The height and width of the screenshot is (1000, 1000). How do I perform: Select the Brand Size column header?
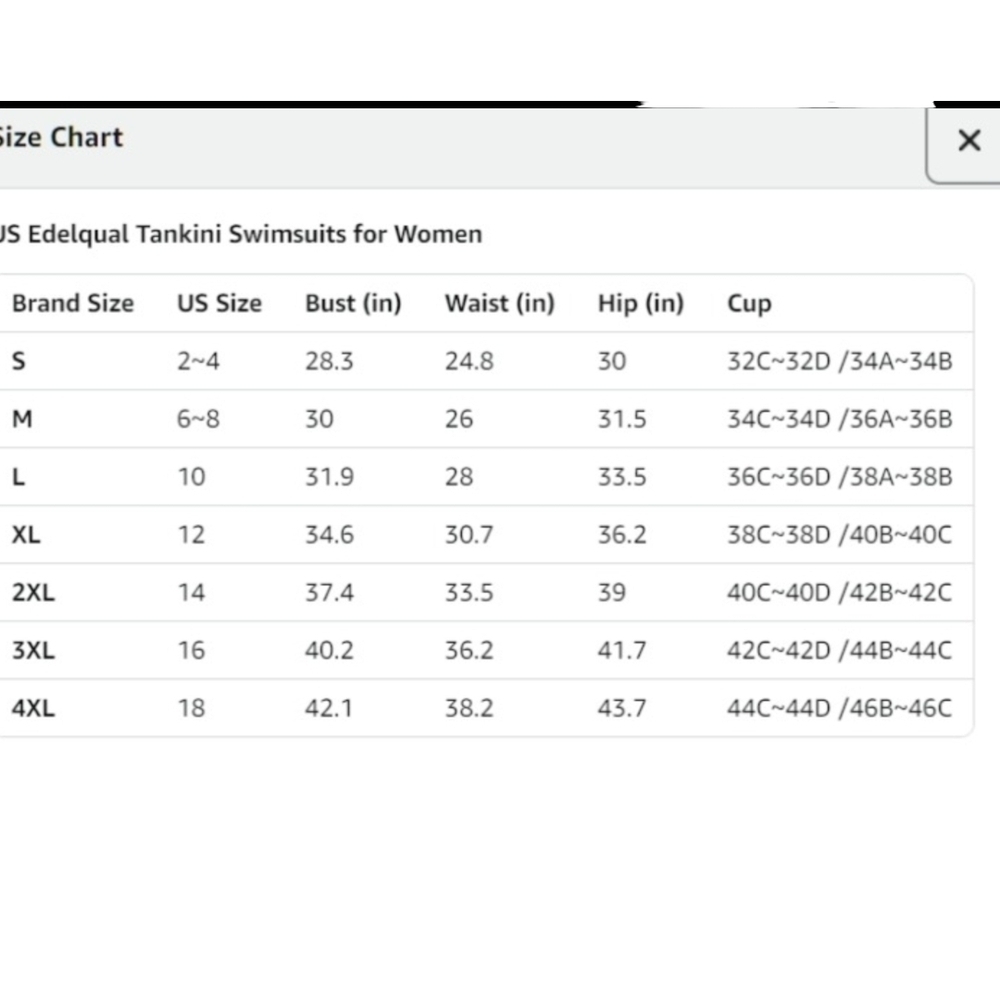(73, 303)
